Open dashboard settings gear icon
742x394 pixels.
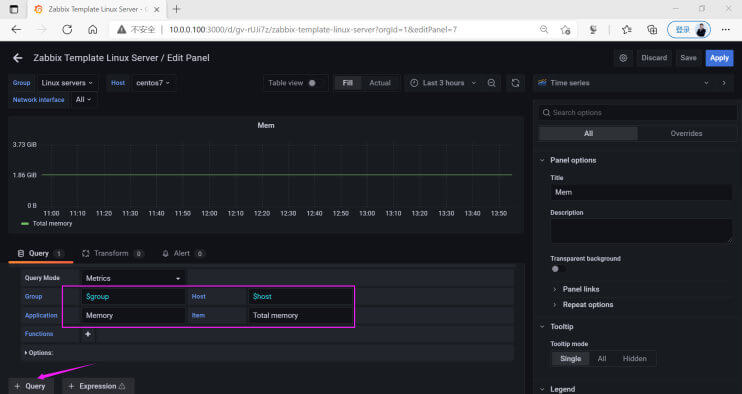tap(623, 58)
